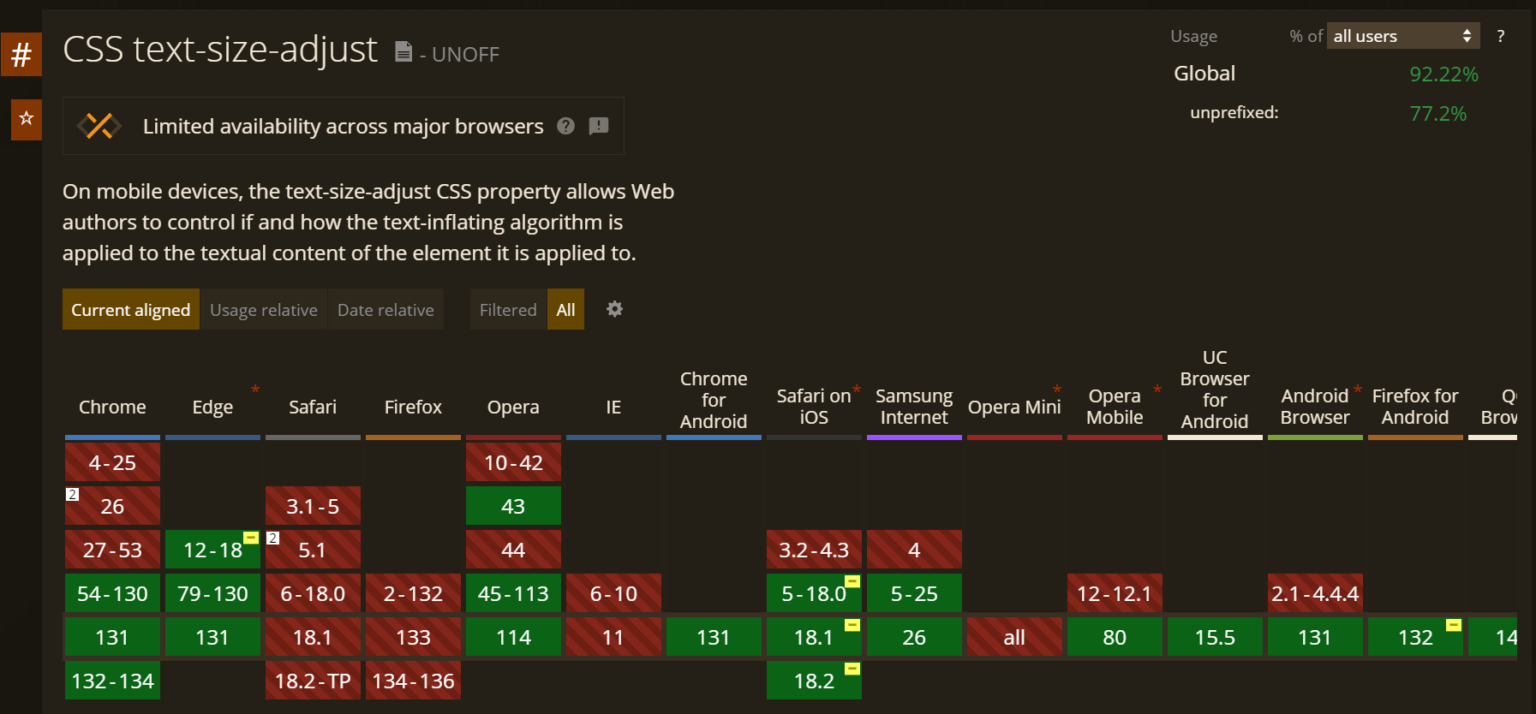Viewport: 1536px width, 714px height.
Task: Open the settings gear next to the filter buttons
Action: pyautogui.click(x=614, y=310)
